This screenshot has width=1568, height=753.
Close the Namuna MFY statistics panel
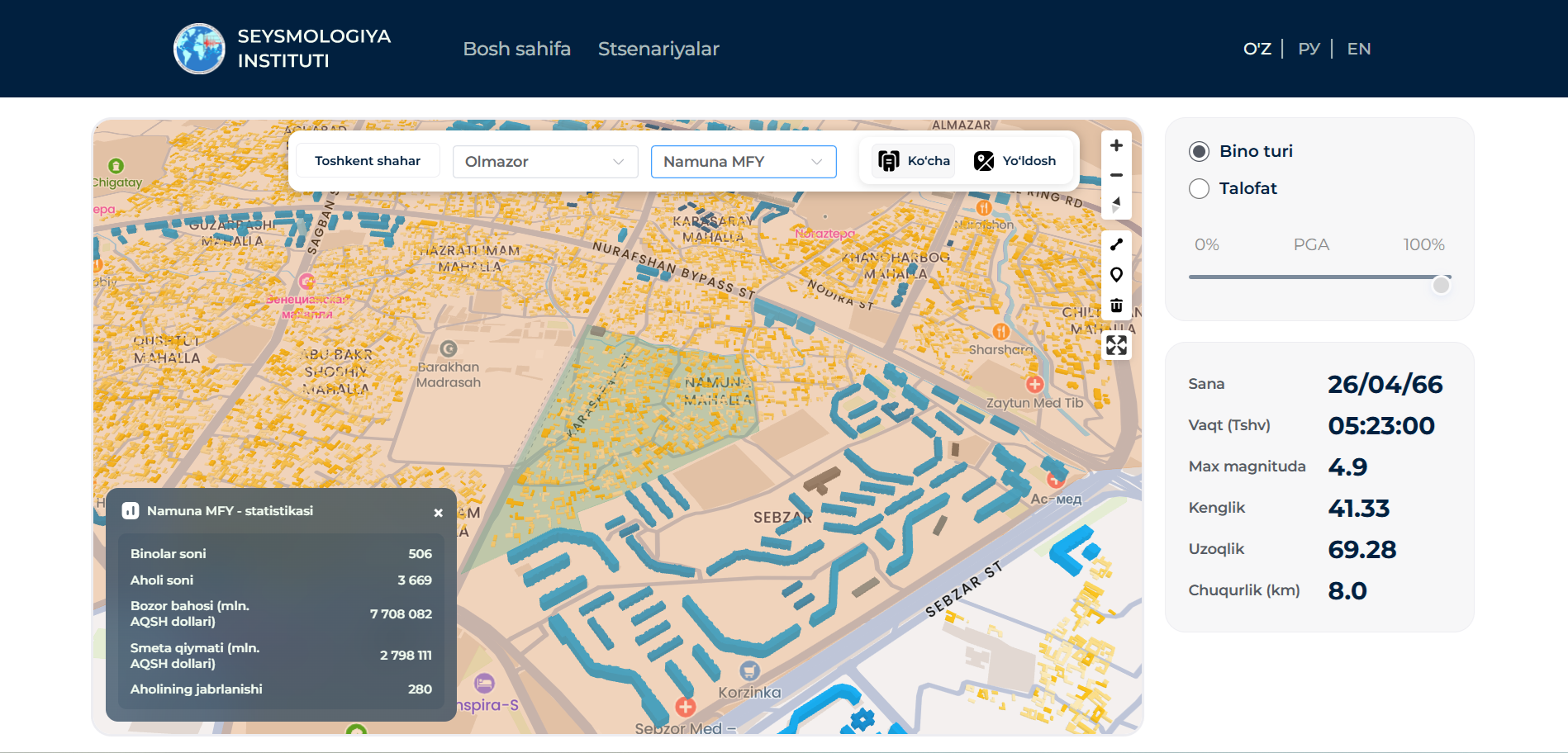click(439, 513)
